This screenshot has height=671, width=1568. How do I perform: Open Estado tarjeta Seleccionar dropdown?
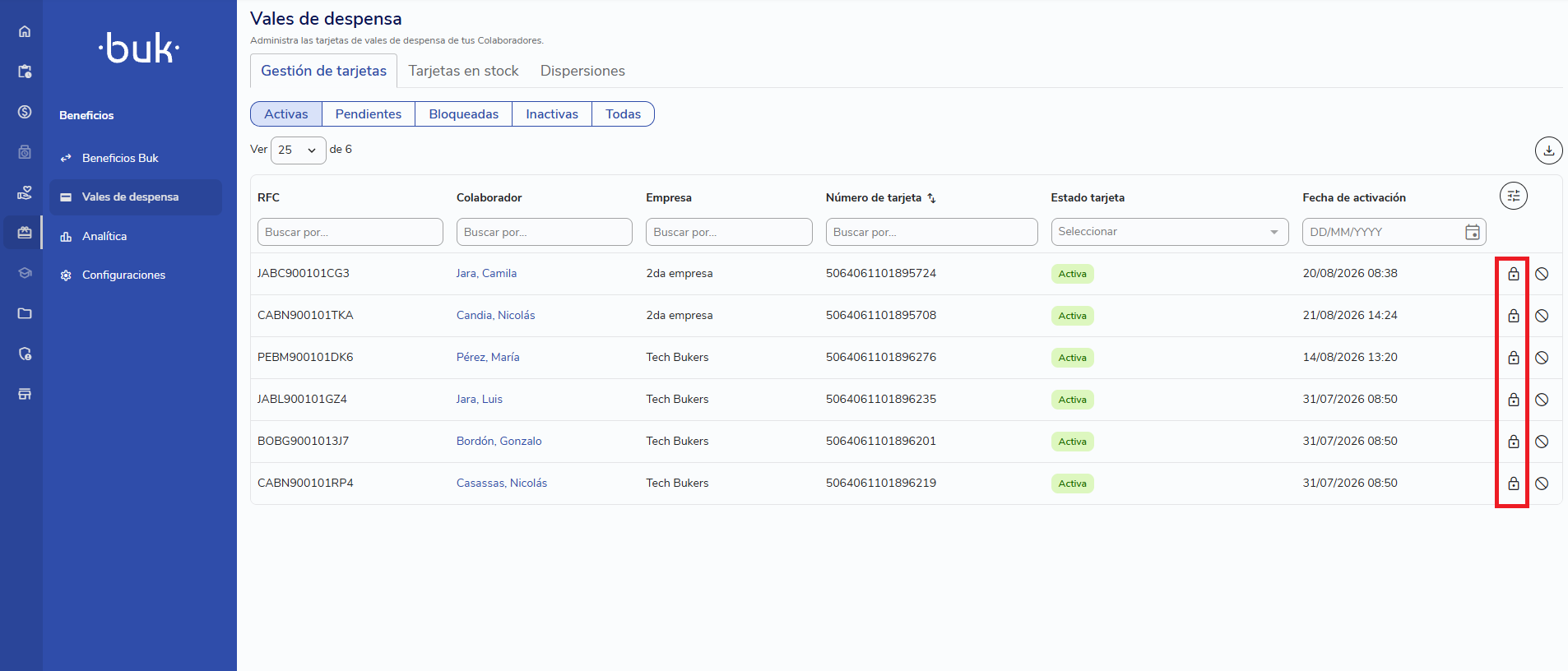pyautogui.click(x=1168, y=232)
